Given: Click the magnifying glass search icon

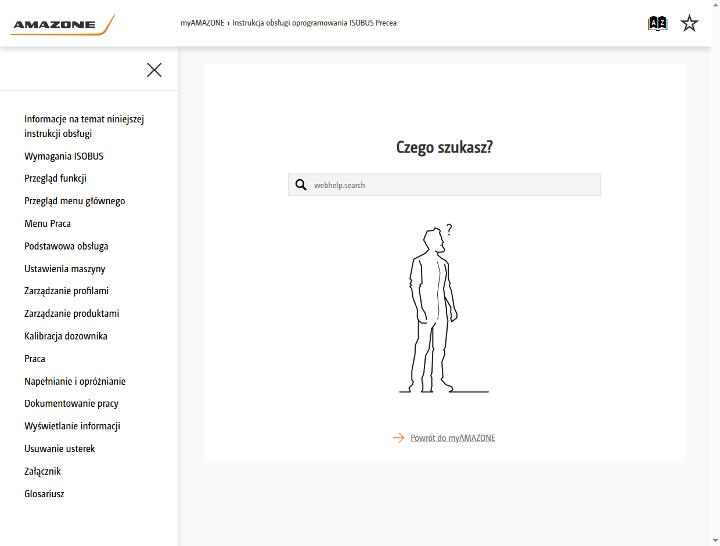Looking at the screenshot, I should coord(301,185).
